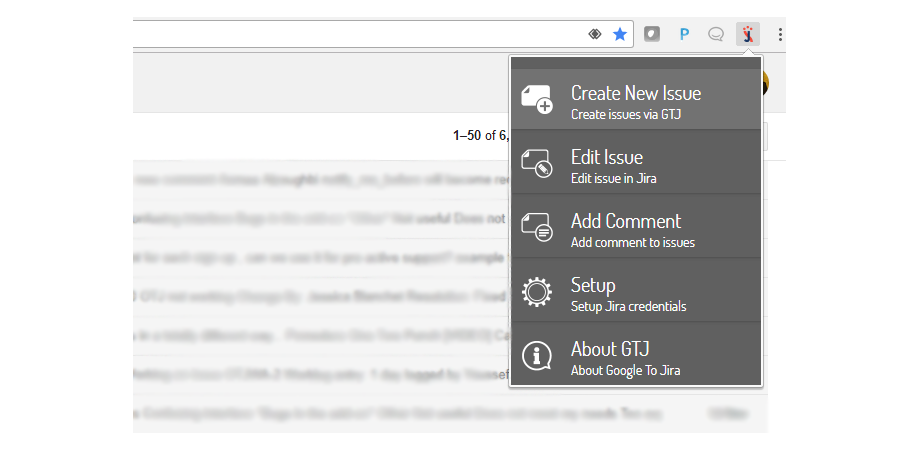The width and height of the screenshot is (920, 450).
Task: Click the diamond icon in the address bar
Action: coord(595,34)
